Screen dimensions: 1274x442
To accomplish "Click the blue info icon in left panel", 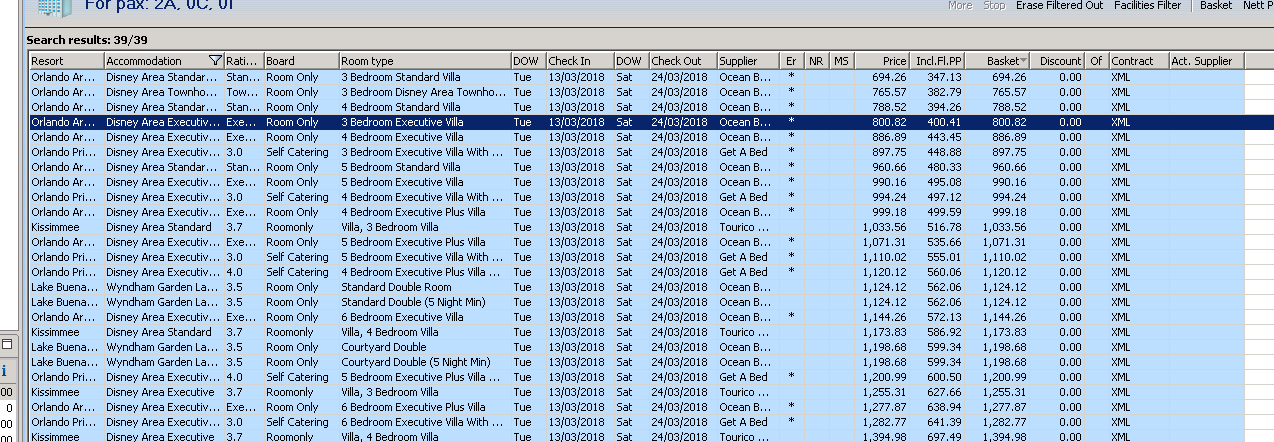I will pyautogui.click(x=4, y=370).
